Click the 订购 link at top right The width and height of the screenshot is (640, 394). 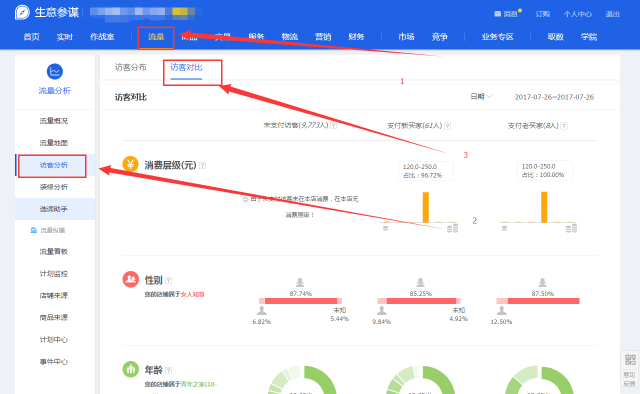543,14
